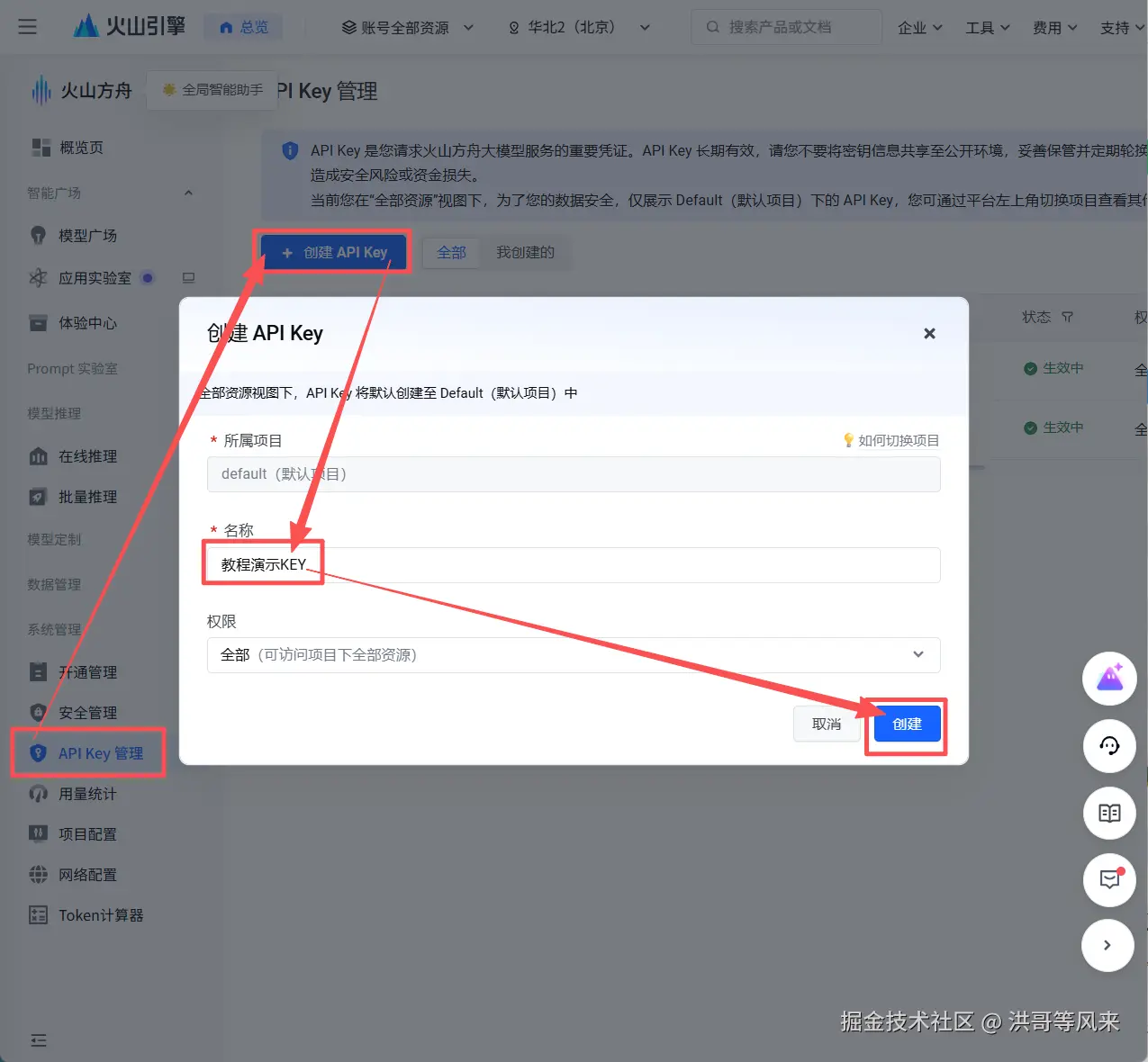Open the 权限 dropdown
The image size is (1148, 1062).
(574, 655)
